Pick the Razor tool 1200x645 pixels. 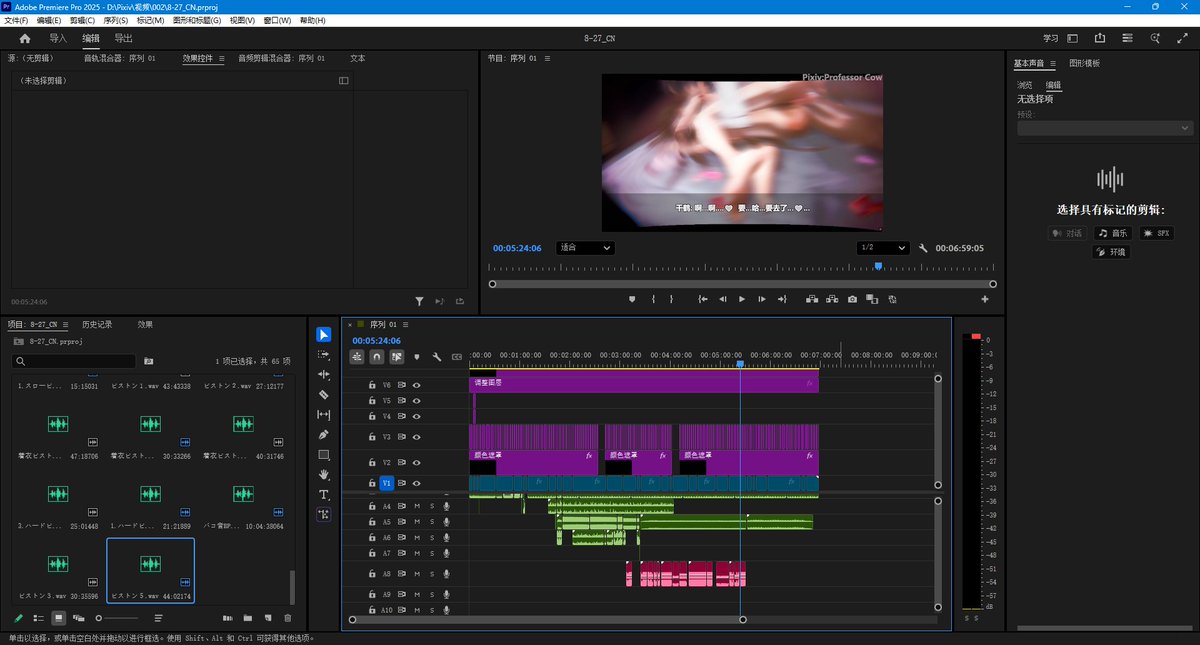click(324, 394)
